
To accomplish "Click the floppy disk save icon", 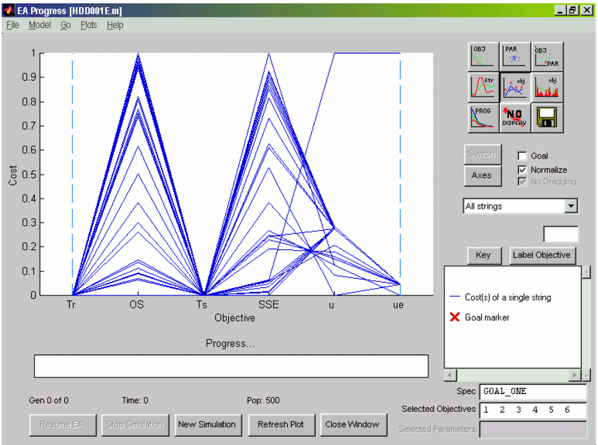I will [547, 117].
